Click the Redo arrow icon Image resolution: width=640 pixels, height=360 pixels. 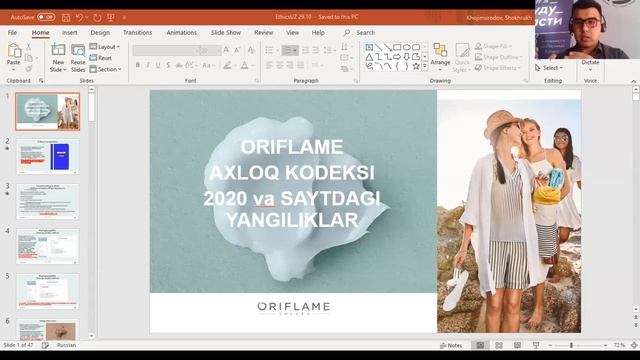click(x=97, y=18)
